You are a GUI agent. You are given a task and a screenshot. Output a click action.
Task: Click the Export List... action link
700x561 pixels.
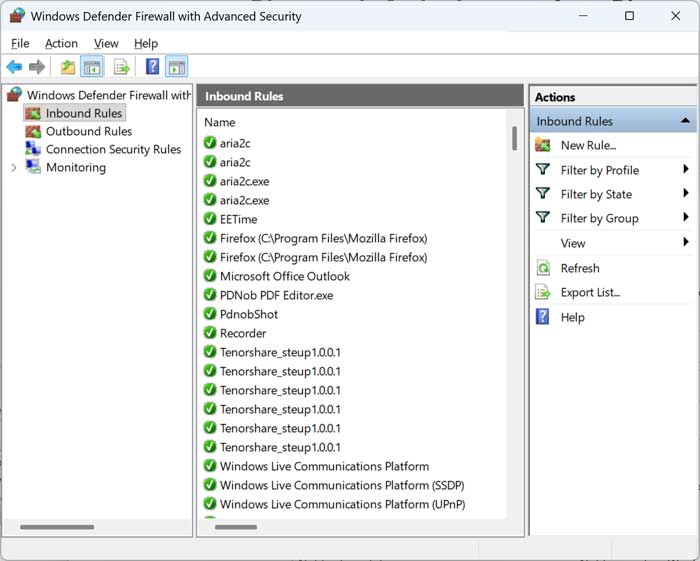pyautogui.click(x=590, y=293)
